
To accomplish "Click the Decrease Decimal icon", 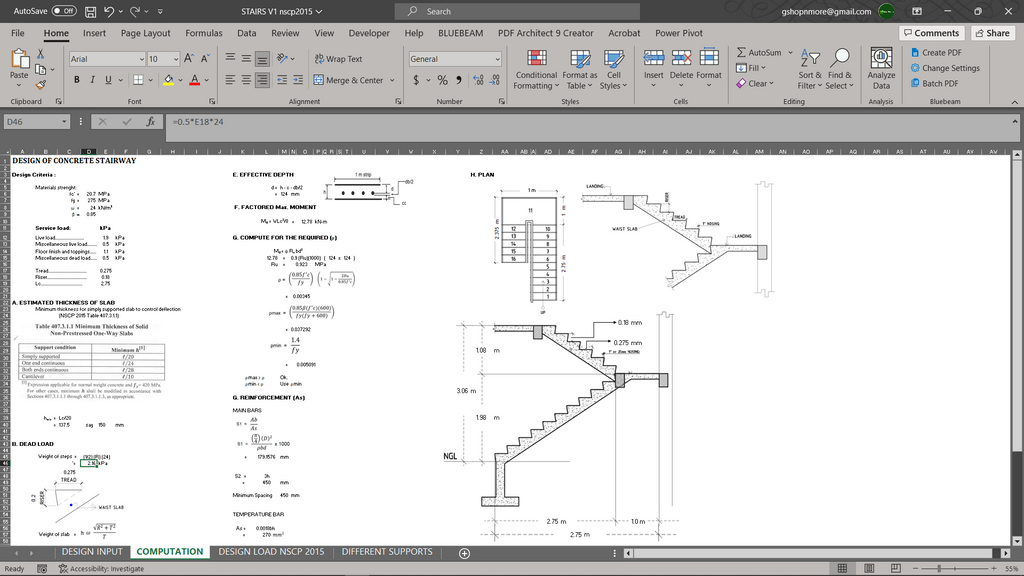I will tap(494, 80).
